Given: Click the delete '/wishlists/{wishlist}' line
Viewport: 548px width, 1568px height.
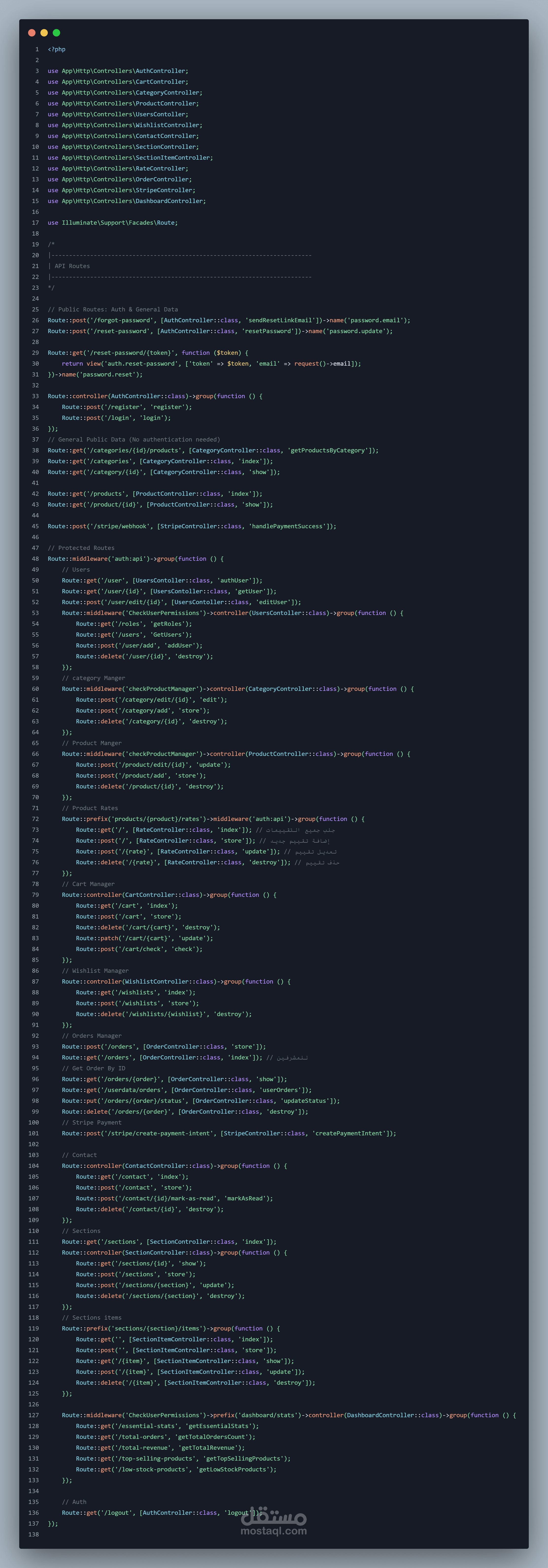Looking at the screenshot, I should (164, 1014).
